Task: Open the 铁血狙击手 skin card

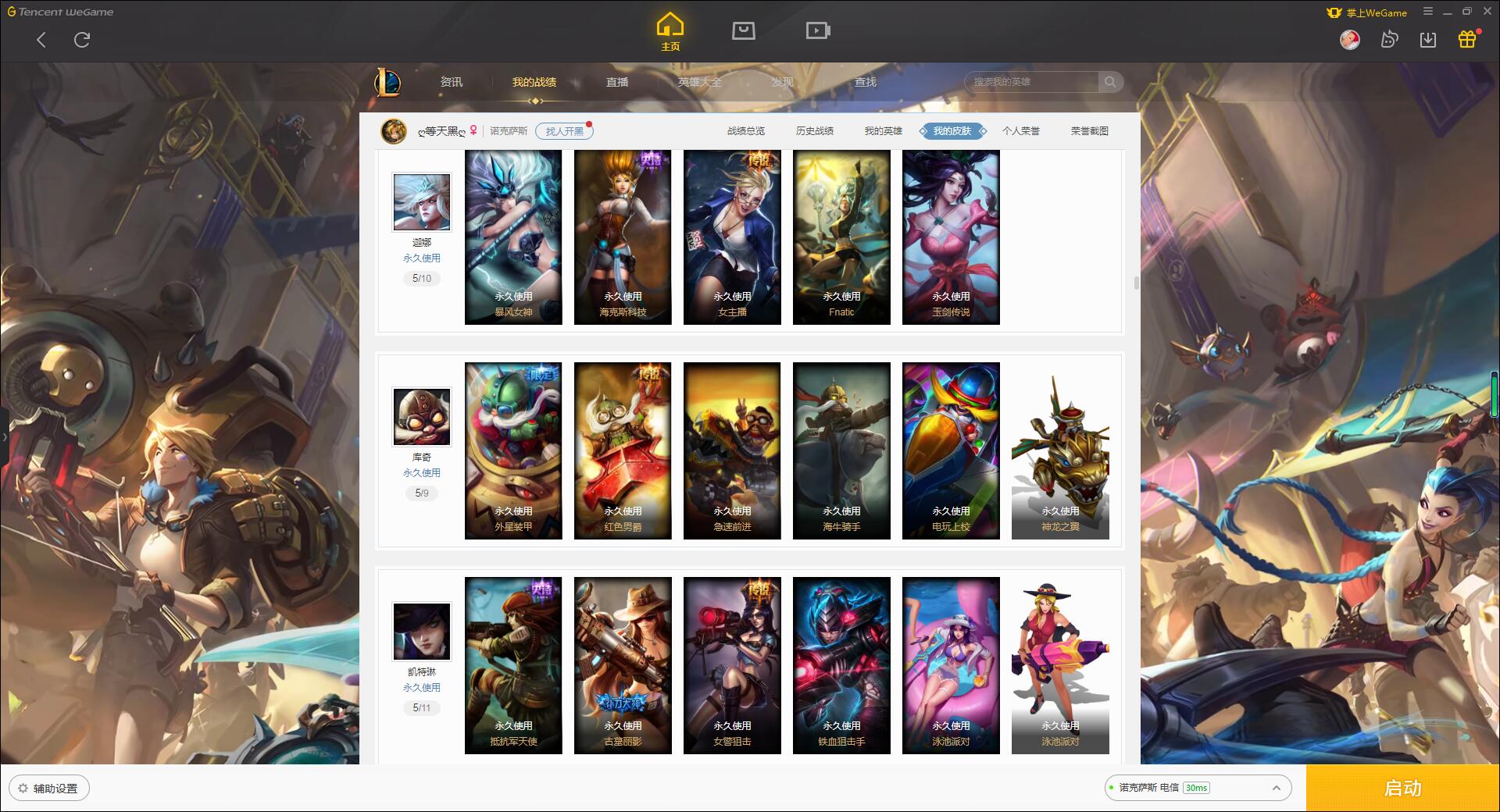Action: pyautogui.click(x=841, y=665)
